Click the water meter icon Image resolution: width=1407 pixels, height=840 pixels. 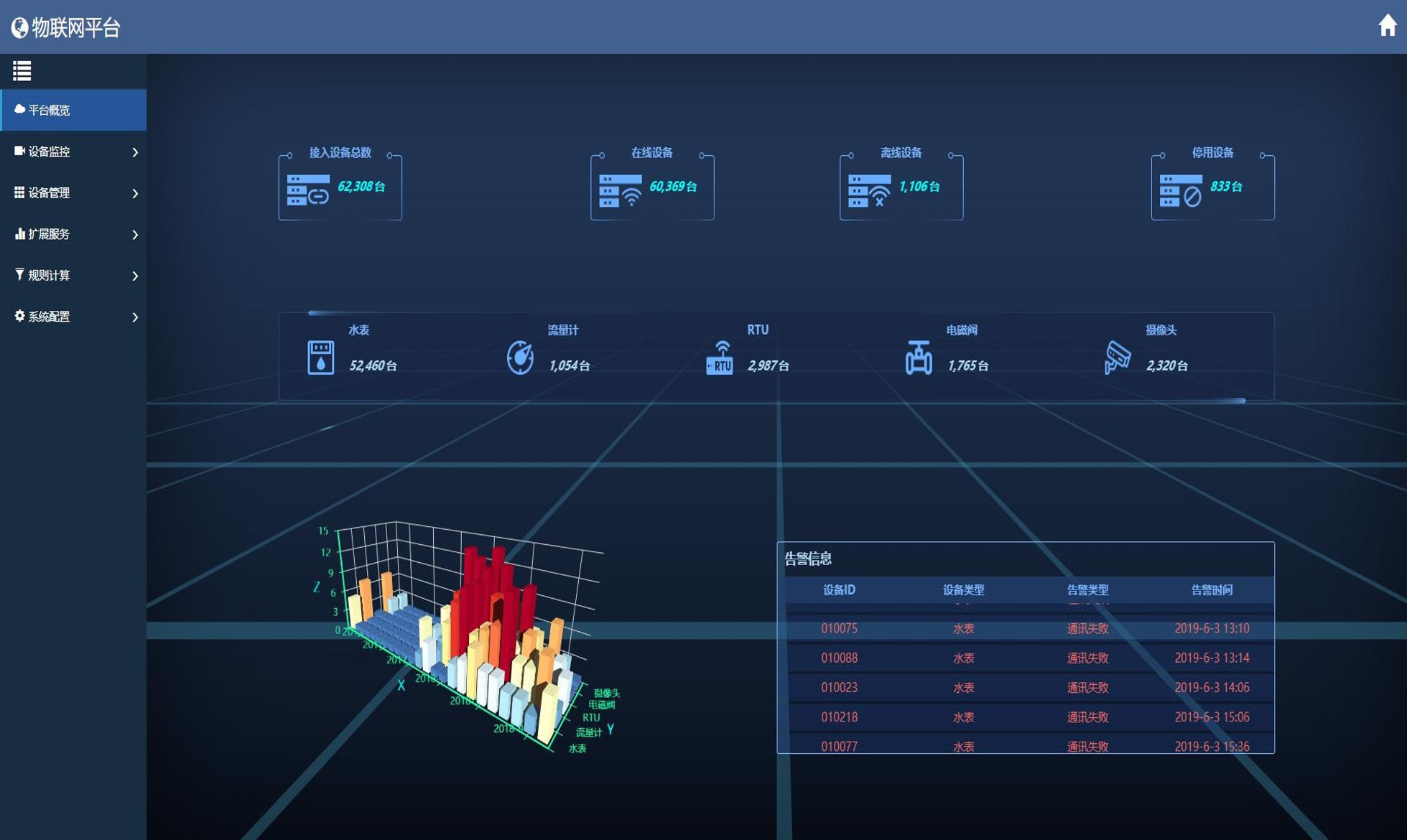click(320, 357)
